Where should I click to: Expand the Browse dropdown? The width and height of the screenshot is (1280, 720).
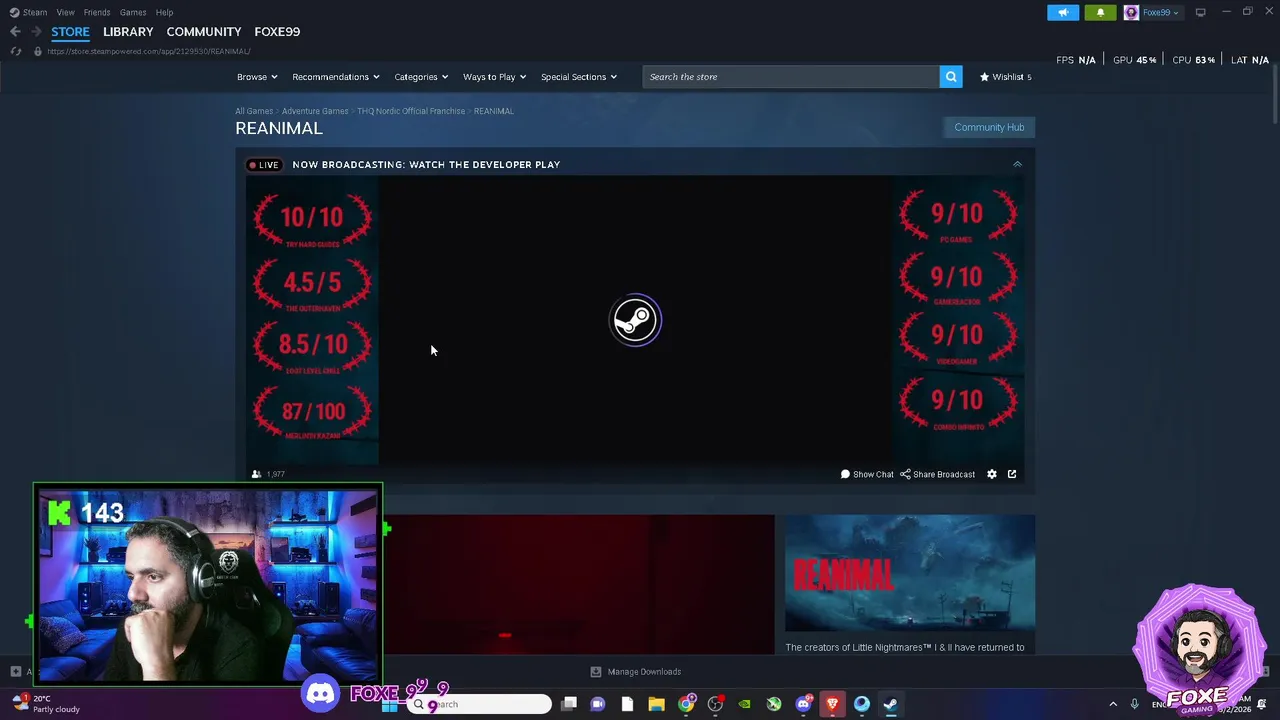(258, 77)
